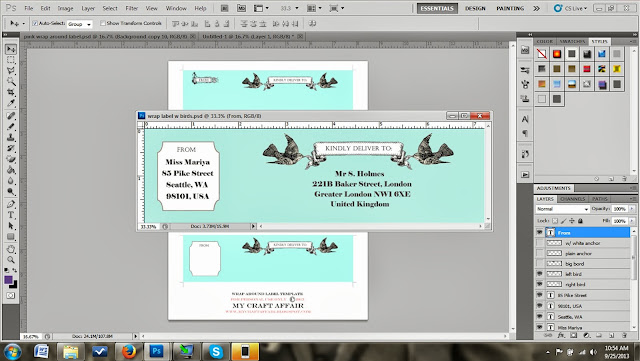640x361 pixels.
Task: Select the Lasso tool
Action: pyautogui.click(x=11, y=71)
